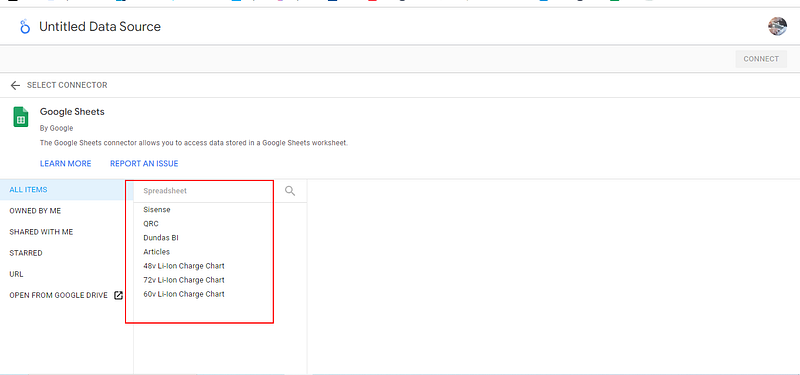Open the REPORT AN ISSUE link

click(144, 164)
